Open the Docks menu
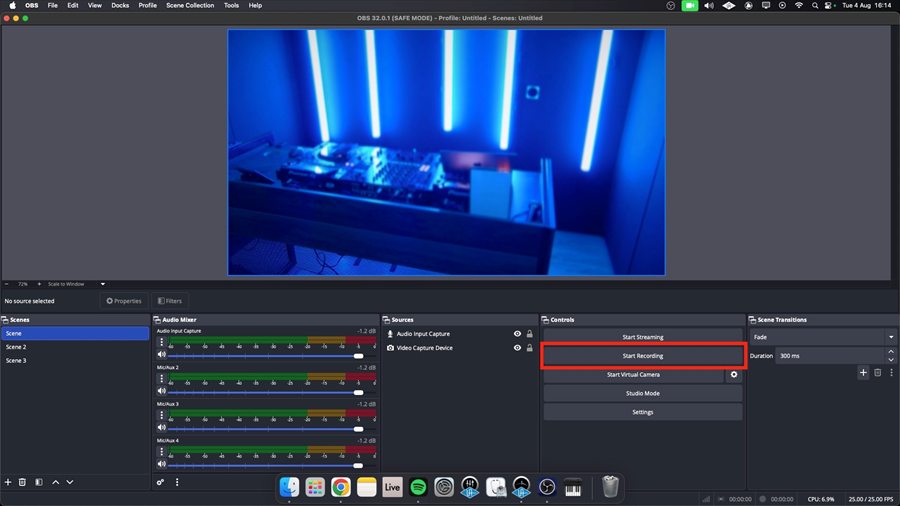Viewport: 900px width, 506px height. [x=120, y=5]
